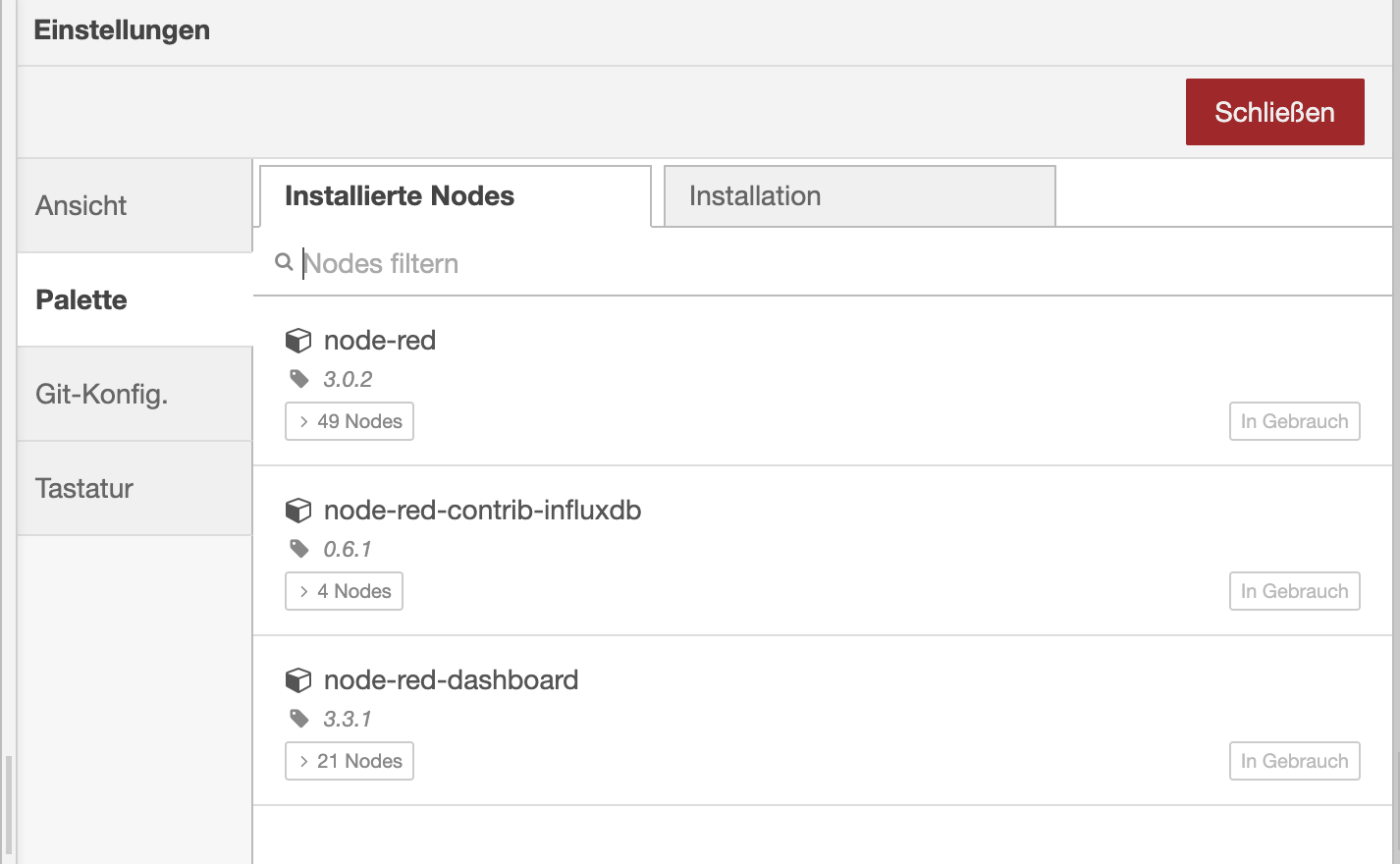
Task: Click the magnifier search icon in filter bar
Action: pos(284,262)
